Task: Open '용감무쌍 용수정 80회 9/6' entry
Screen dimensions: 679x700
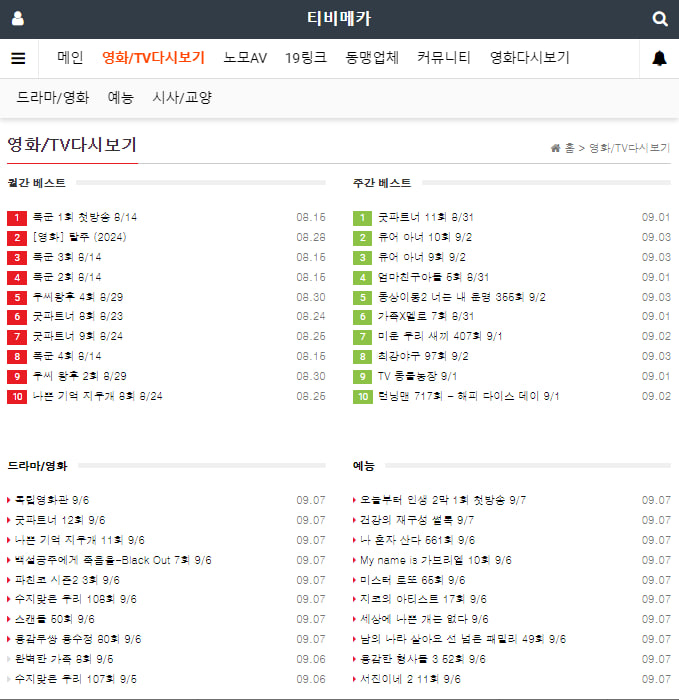Action: [78, 639]
